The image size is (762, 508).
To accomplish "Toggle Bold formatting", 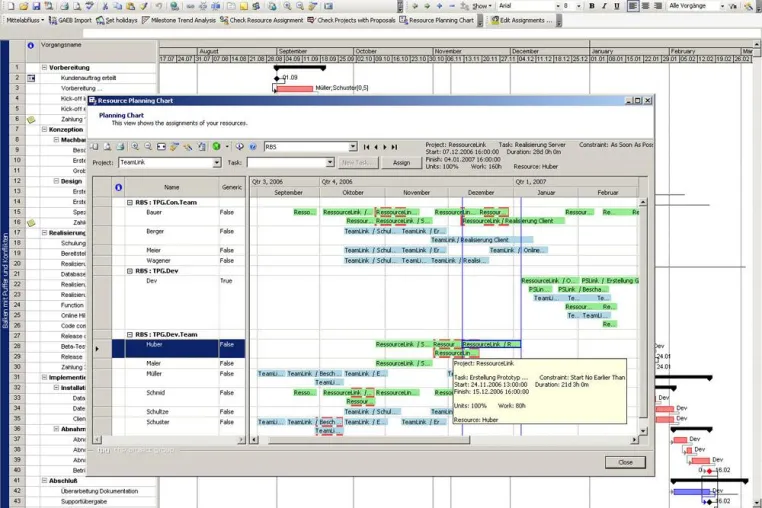I will click(592, 6).
